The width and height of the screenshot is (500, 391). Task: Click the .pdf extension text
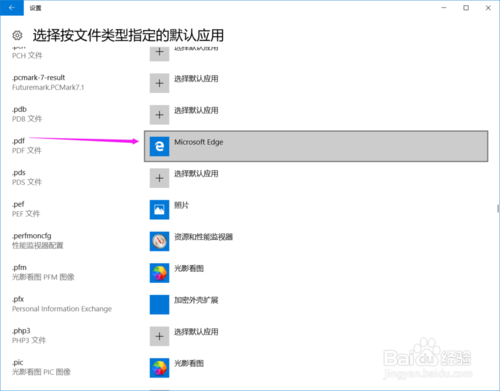pos(18,141)
